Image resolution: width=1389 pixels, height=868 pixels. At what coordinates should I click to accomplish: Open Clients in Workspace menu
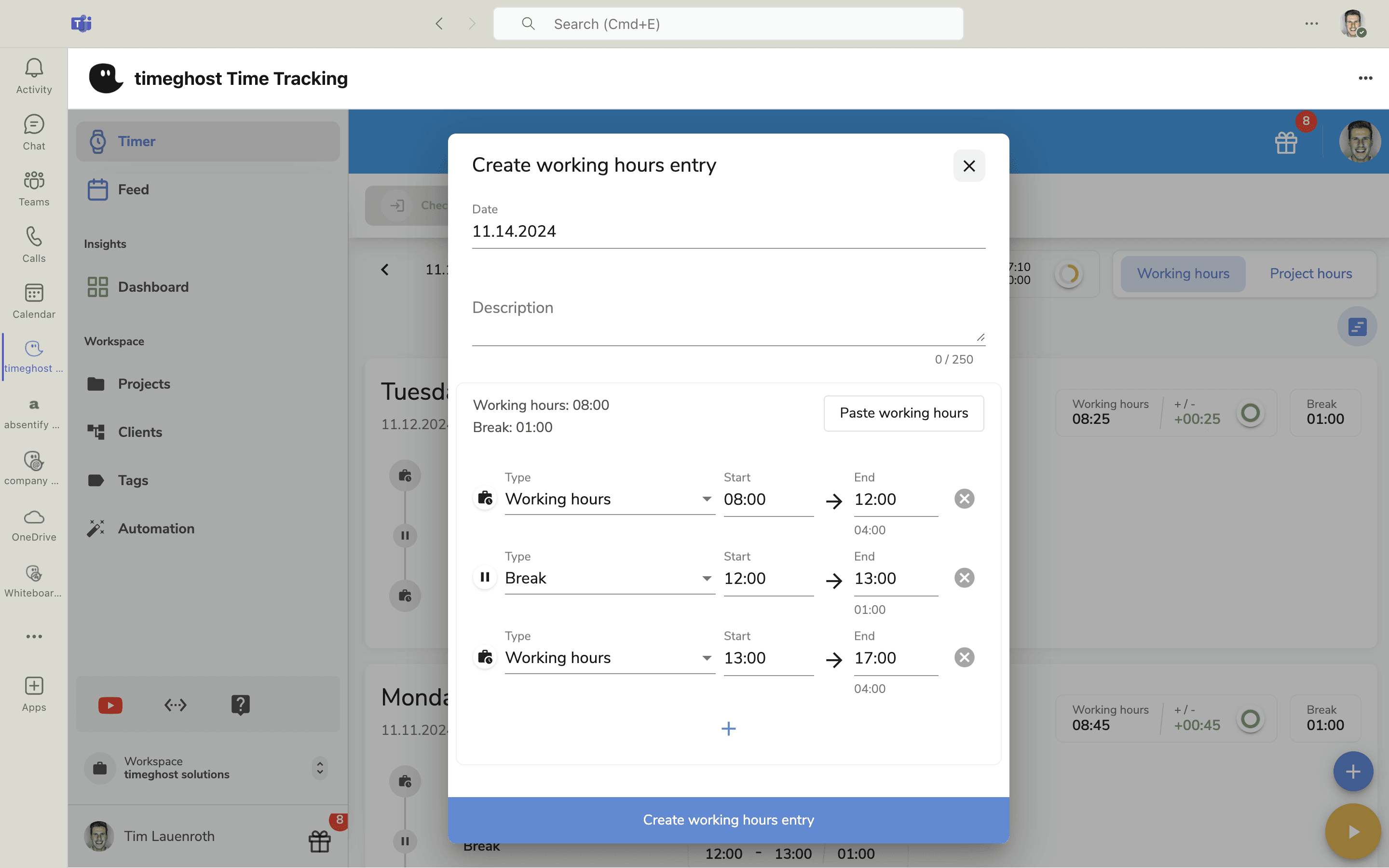[208, 432]
